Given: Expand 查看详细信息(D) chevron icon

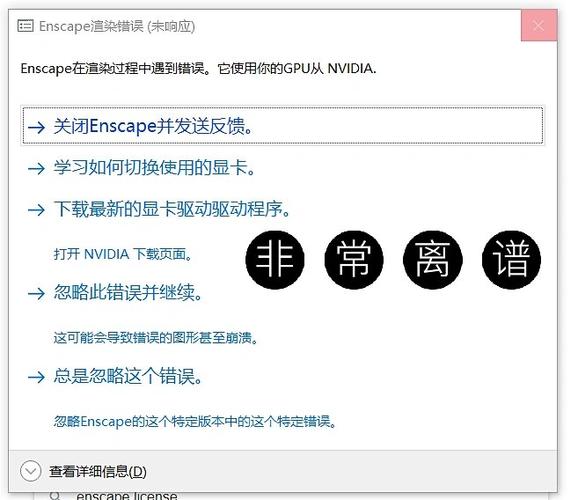Looking at the screenshot, I should point(30,471).
